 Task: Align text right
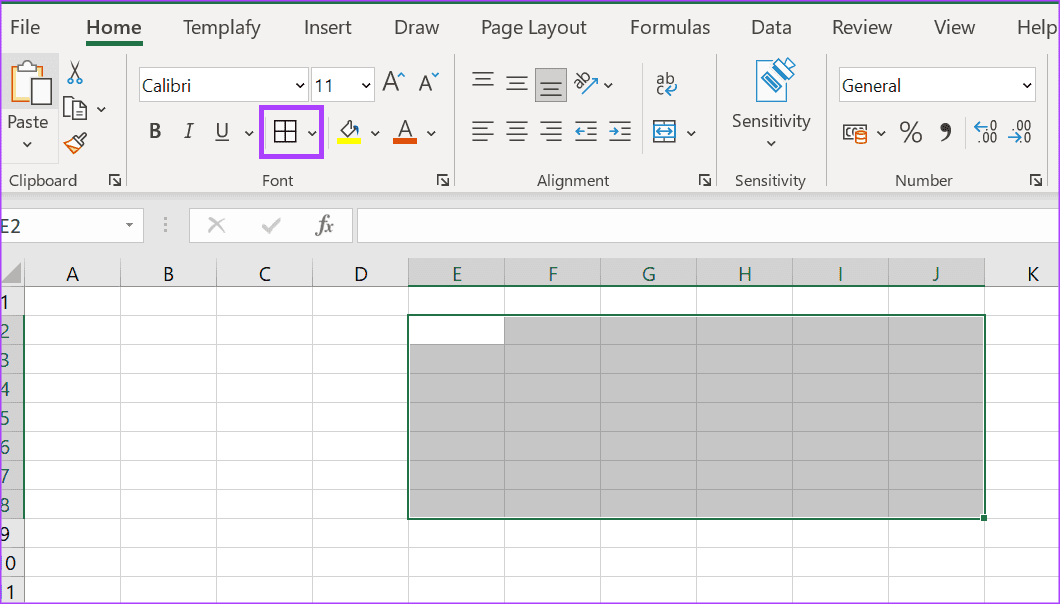[552, 131]
